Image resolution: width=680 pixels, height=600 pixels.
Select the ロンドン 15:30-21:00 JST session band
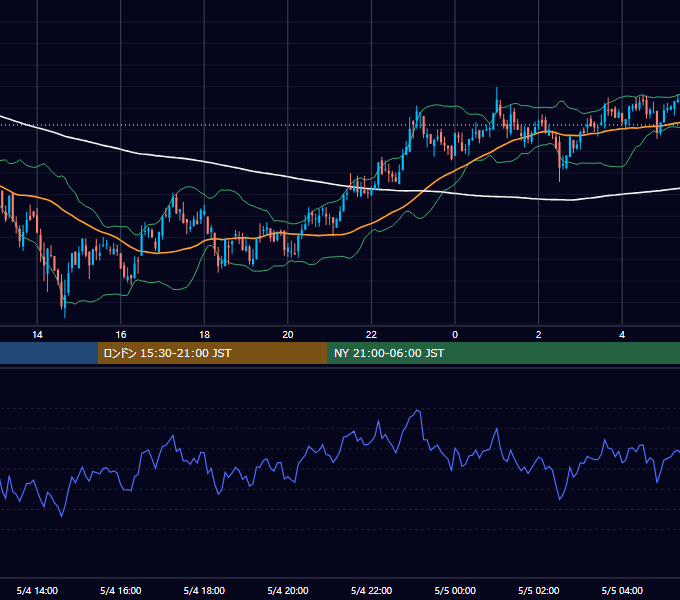[x=212, y=353]
